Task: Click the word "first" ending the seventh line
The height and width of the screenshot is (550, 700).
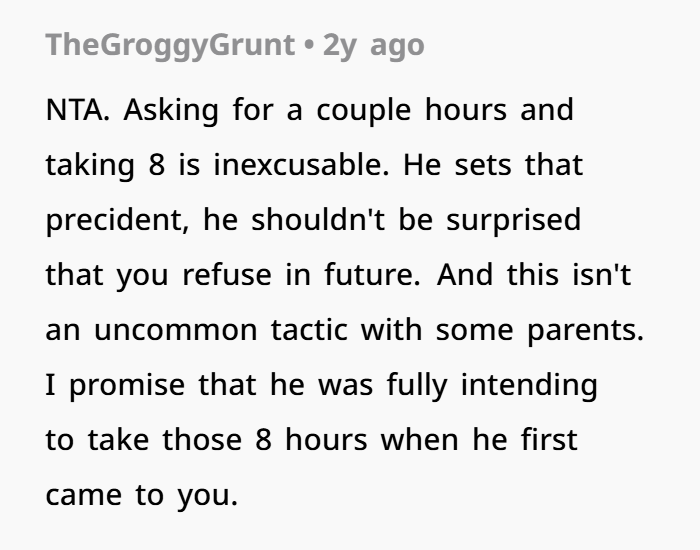Action: tap(549, 440)
